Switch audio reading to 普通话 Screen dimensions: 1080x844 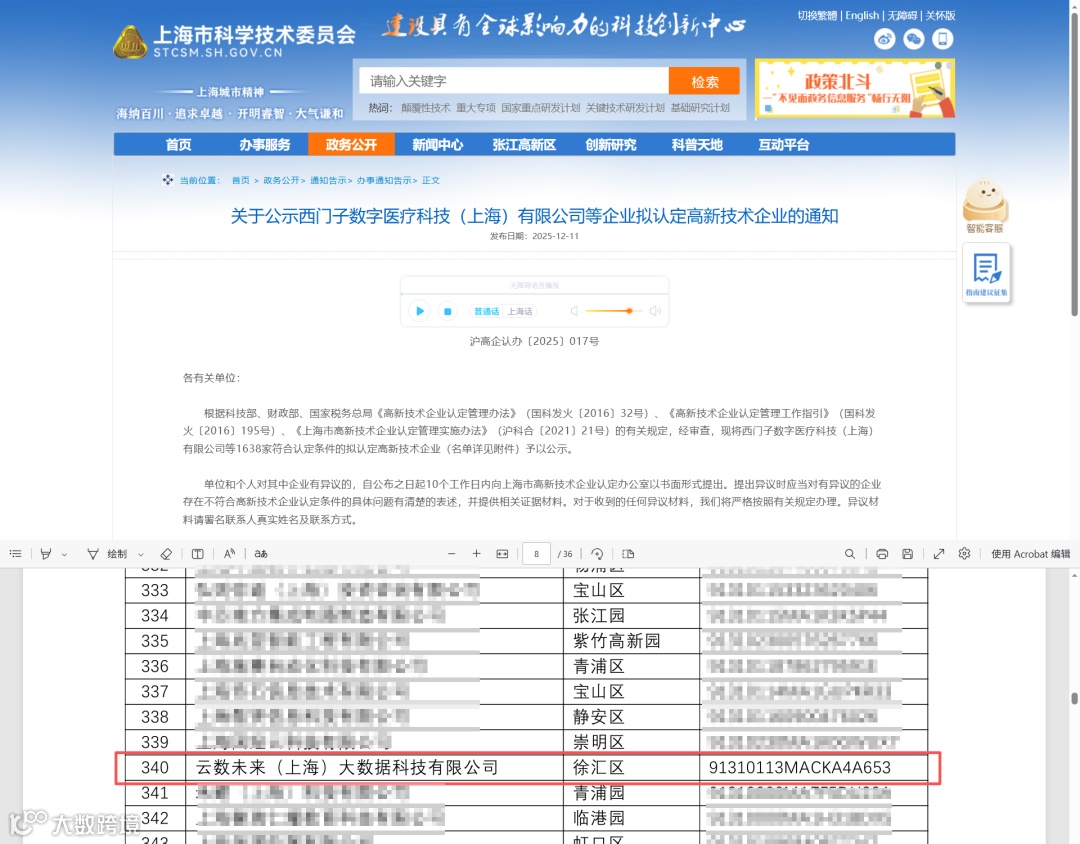[x=486, y=311]
